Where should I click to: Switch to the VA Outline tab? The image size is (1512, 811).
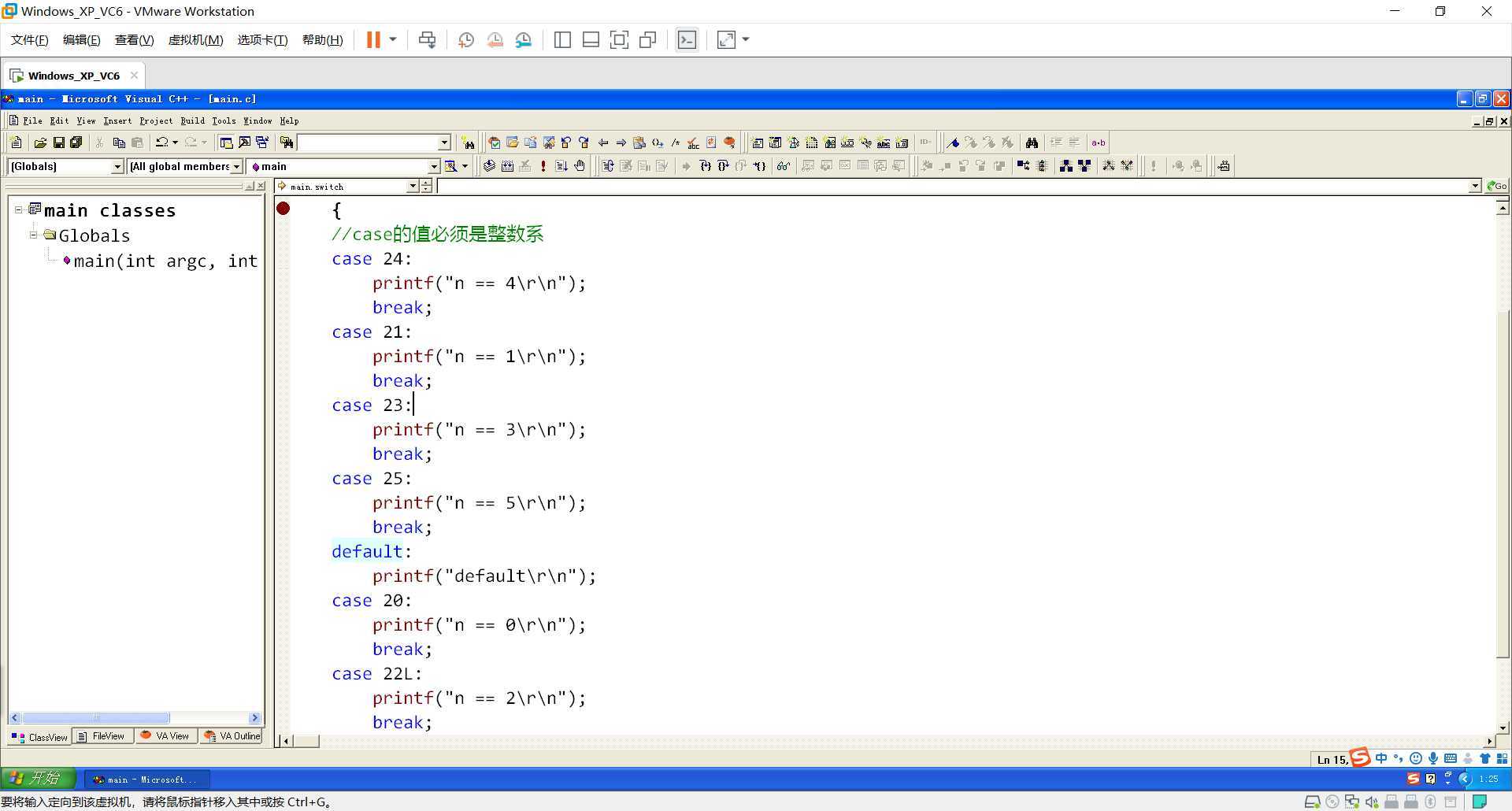point(232,736)
